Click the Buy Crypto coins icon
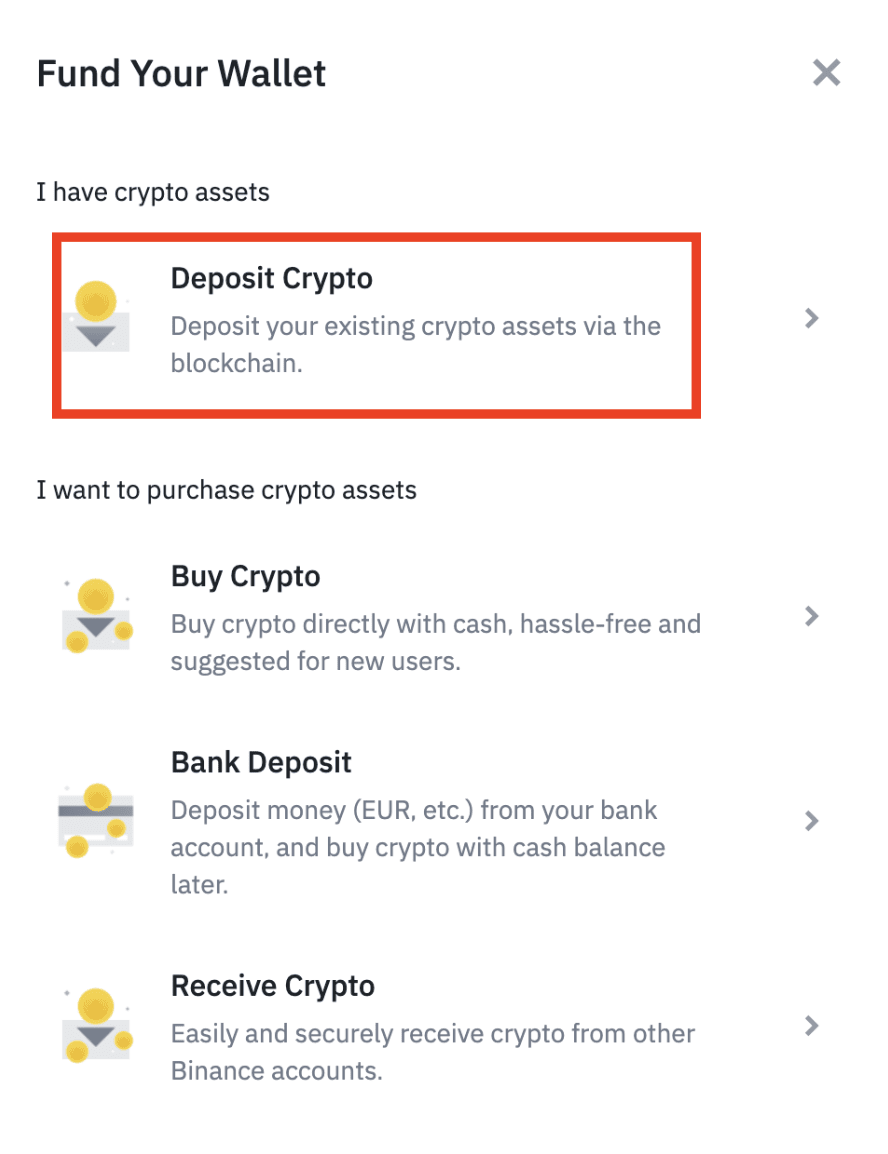 [96, 614]
